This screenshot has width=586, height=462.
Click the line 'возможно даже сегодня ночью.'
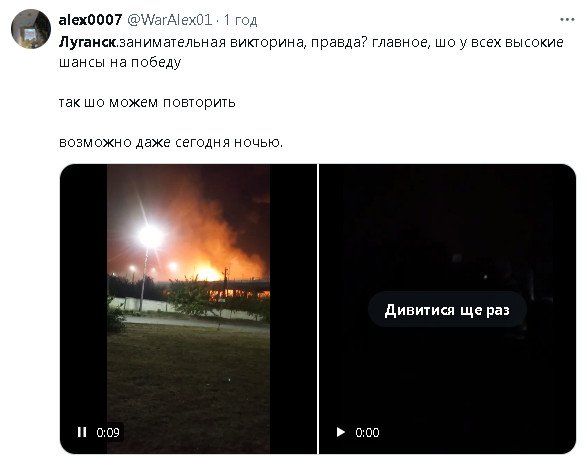point(171,142)
